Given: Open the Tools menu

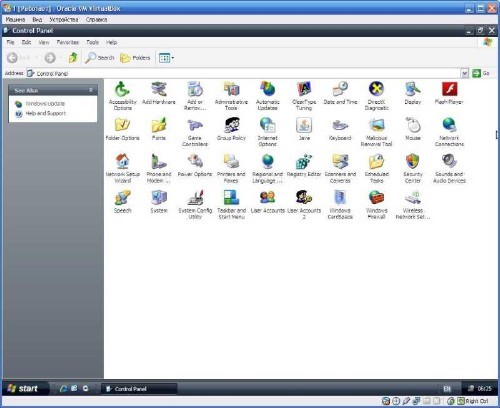Looking at the screenshot, I should click(x=92, y=42).
